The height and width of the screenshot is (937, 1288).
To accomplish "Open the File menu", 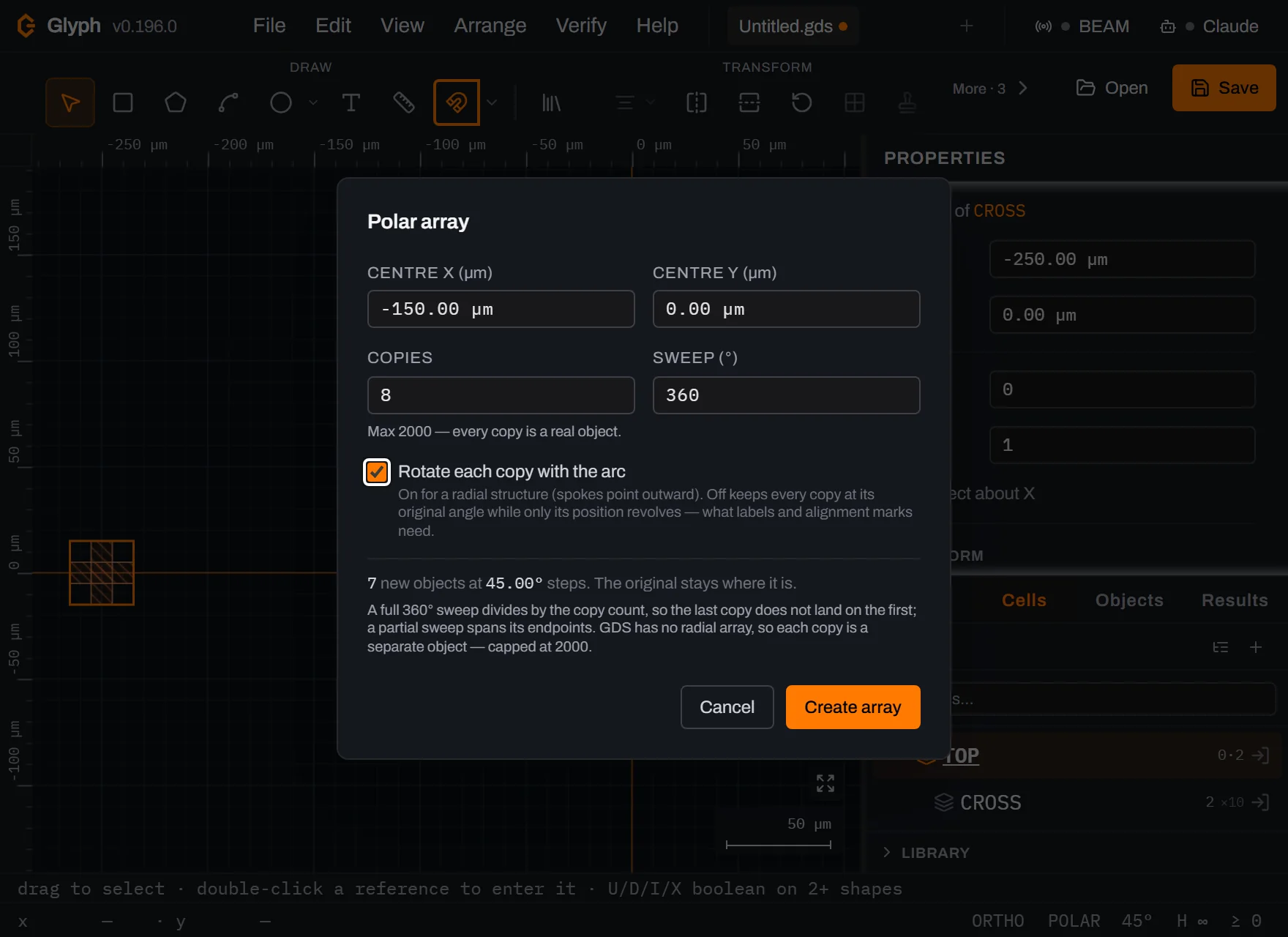I will 269,26.
